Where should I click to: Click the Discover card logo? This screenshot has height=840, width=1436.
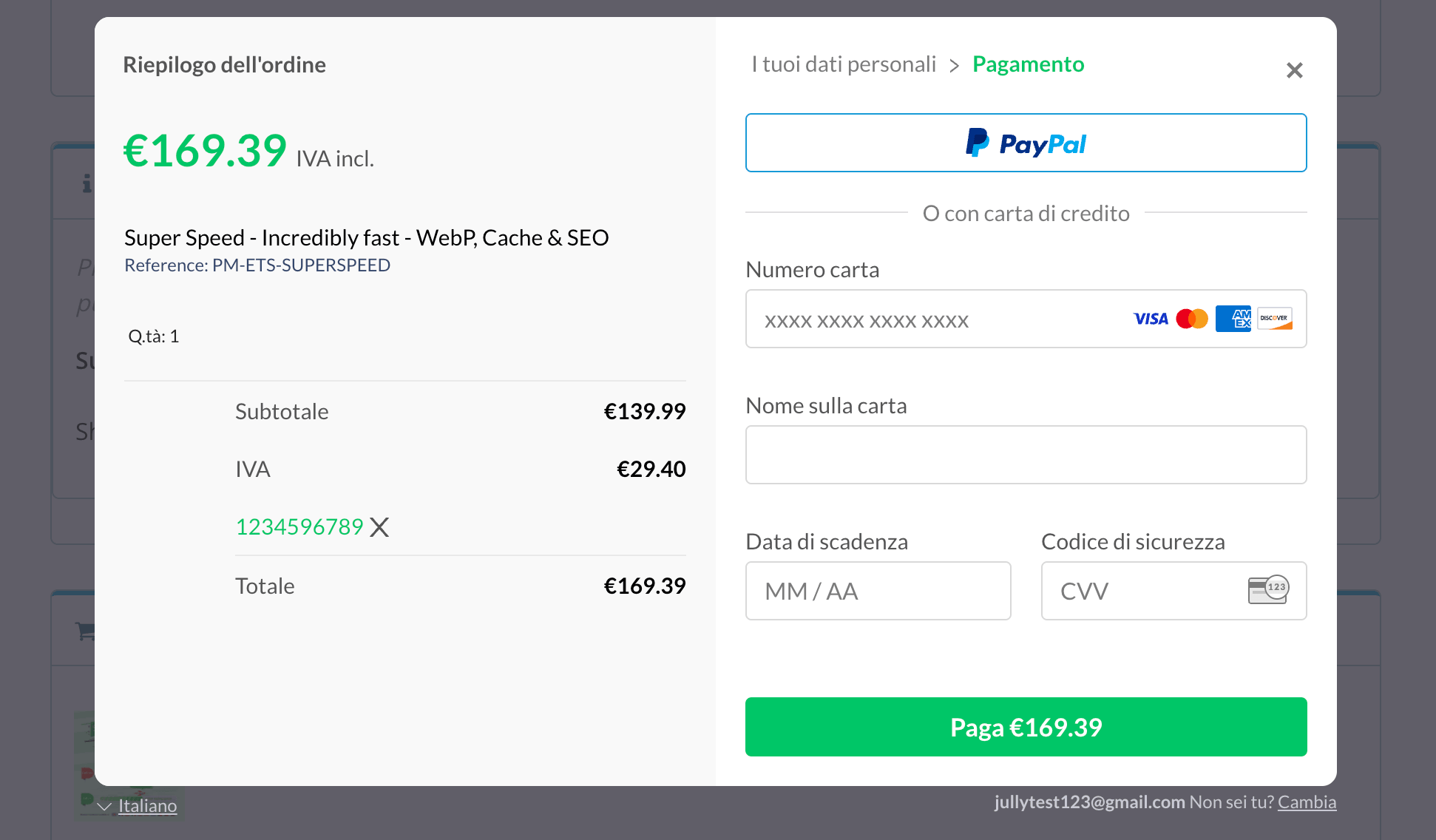(x=1274, y=319)
